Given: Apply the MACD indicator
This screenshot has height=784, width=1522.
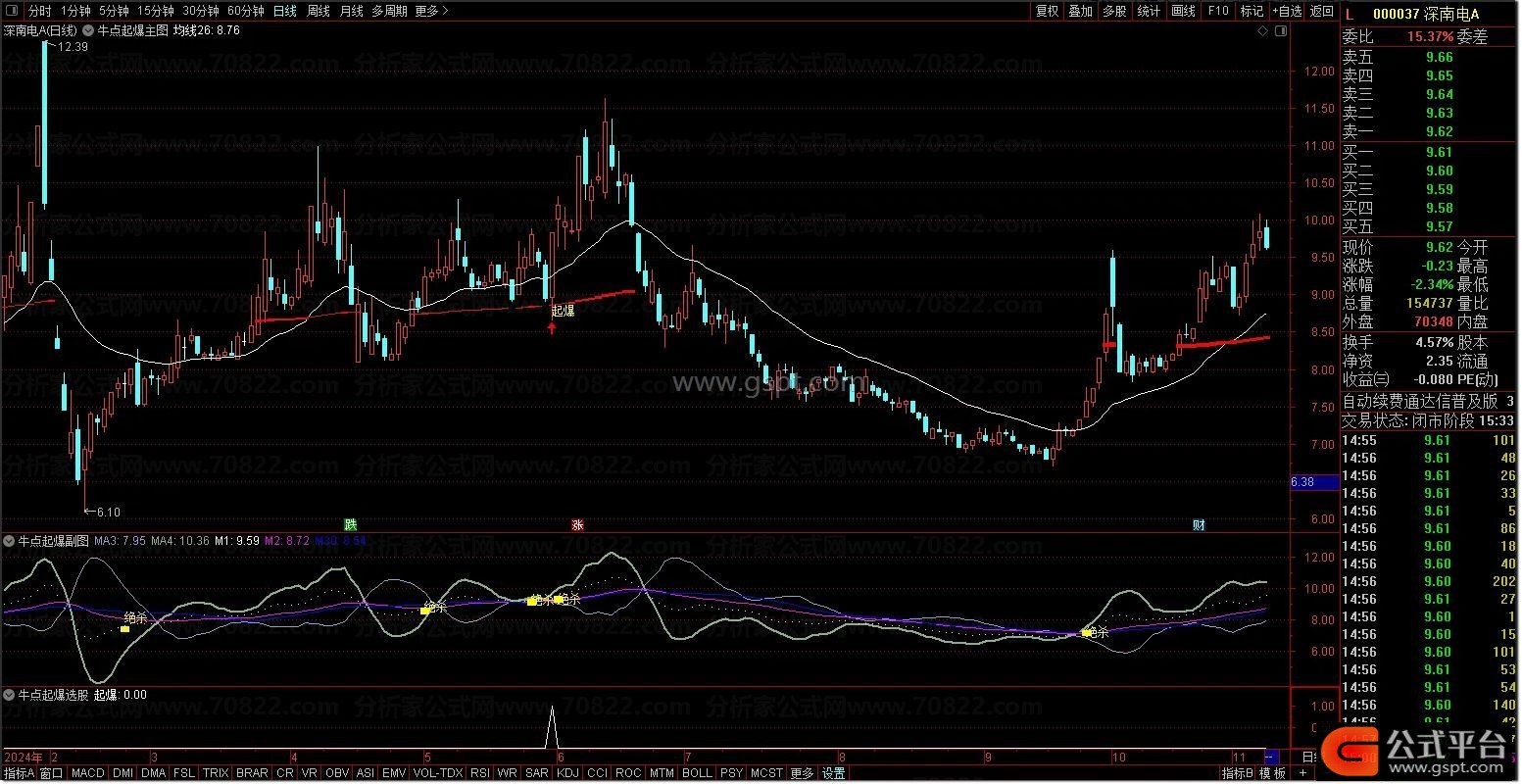Looking at the screenshot, I should 88,773.
